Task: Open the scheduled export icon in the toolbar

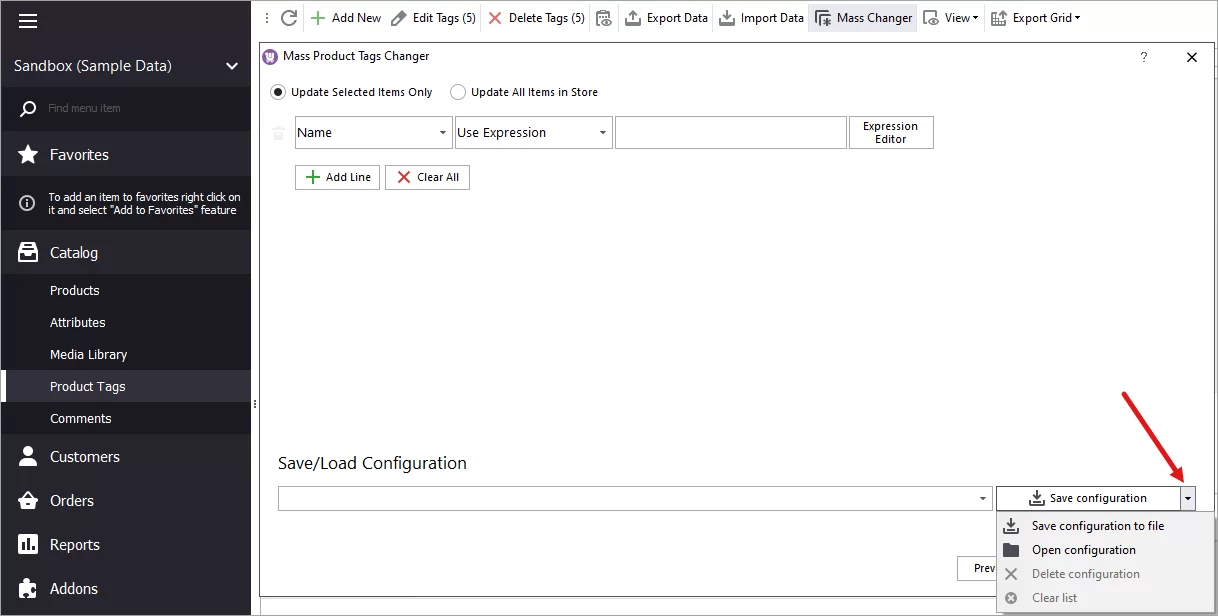Action: 604,17
